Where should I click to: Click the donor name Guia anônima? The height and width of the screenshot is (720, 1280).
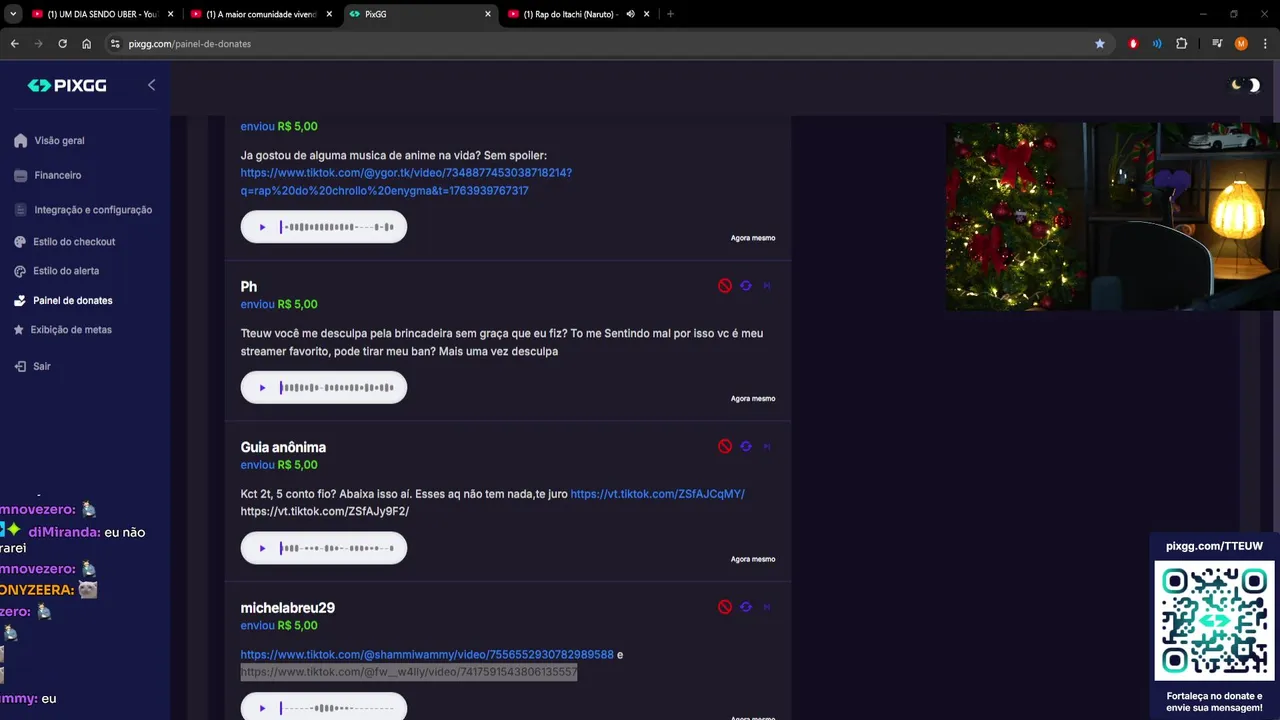tap(283, 447)
